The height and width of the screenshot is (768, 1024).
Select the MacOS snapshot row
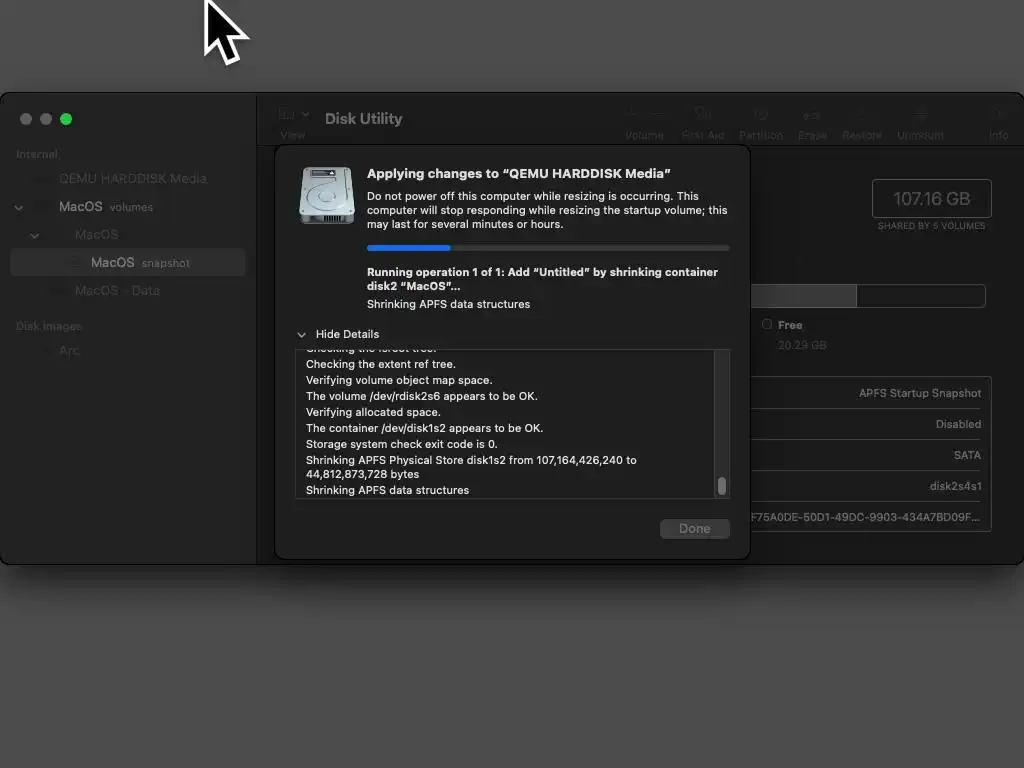(128, 263)
